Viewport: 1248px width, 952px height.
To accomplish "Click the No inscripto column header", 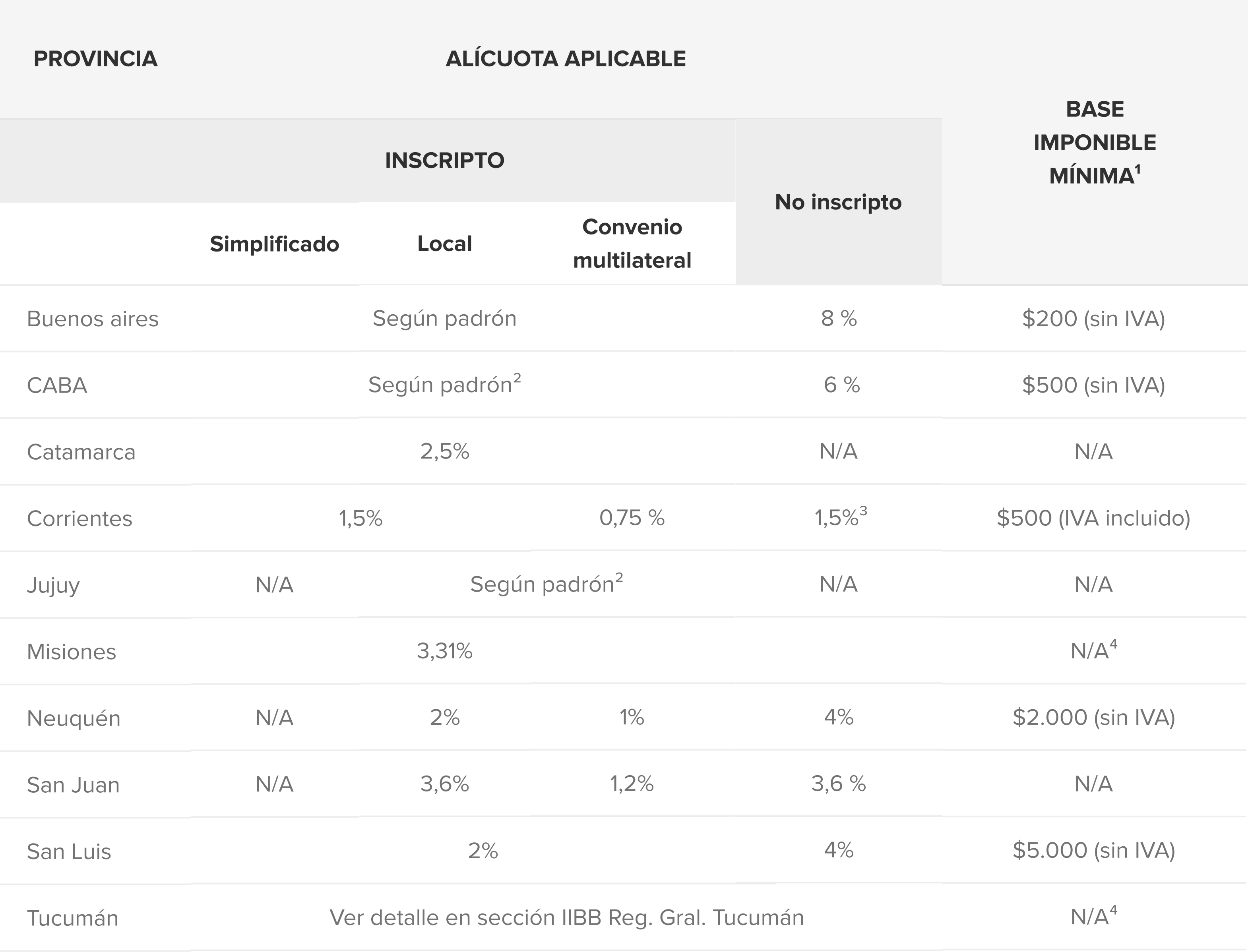I will click(x=838, y=202).
